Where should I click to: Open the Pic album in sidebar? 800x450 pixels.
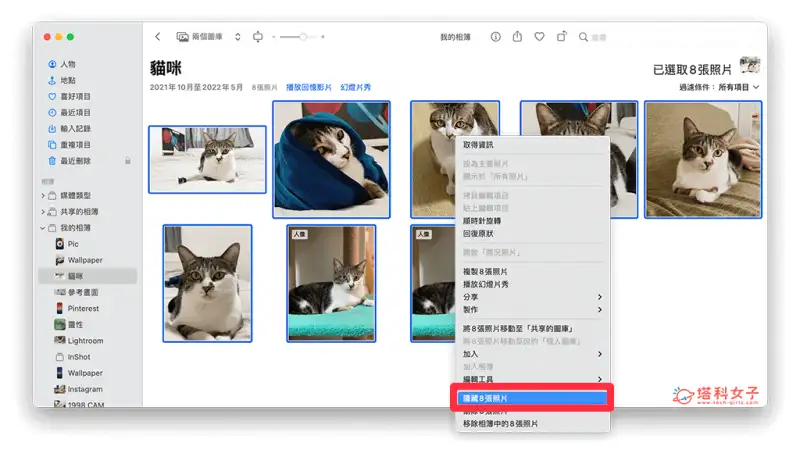73,244
